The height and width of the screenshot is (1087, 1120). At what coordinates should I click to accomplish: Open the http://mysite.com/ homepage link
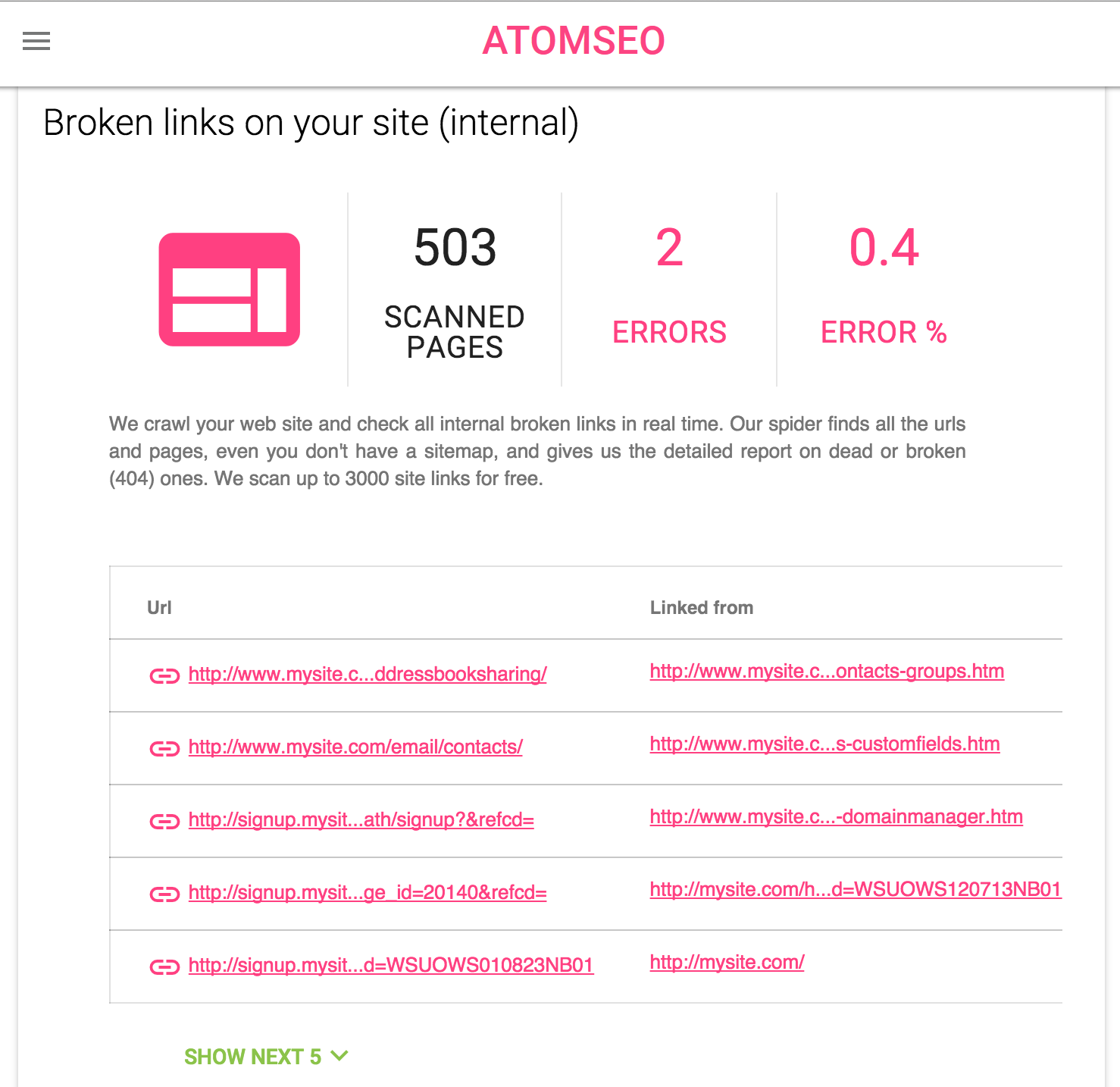pyautogui.click(x=726, y=962)
